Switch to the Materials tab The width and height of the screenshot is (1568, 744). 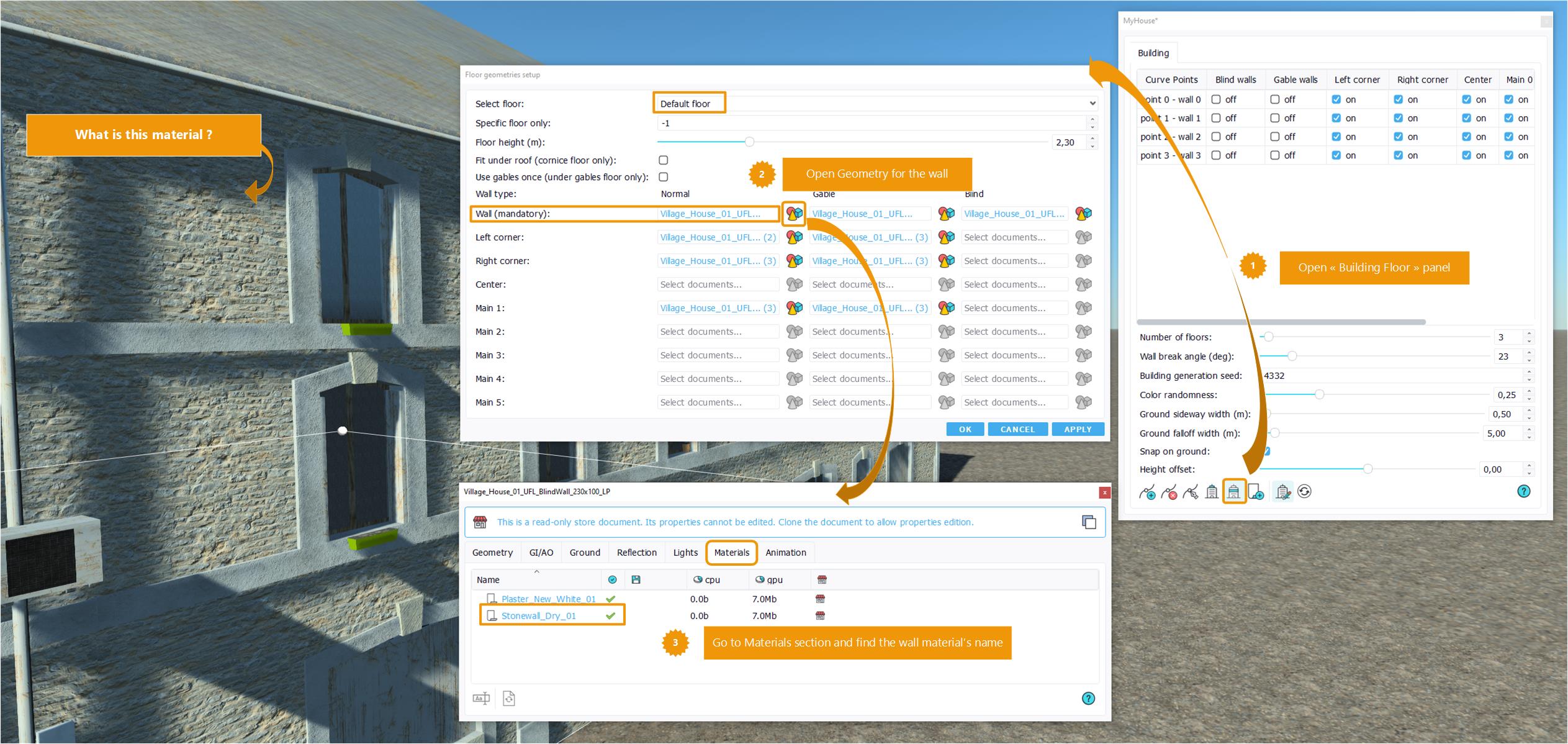click(731, 553)
